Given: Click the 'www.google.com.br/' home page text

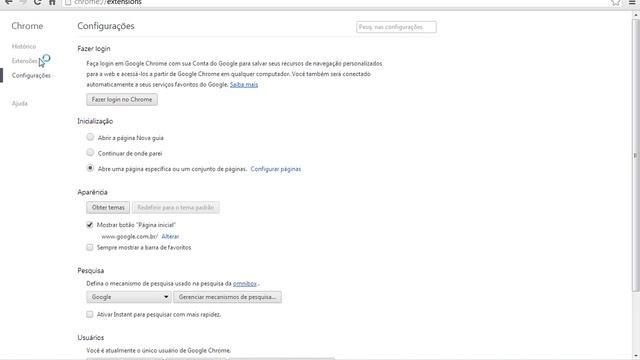Looking at the screenshot, I should (129, 236).
